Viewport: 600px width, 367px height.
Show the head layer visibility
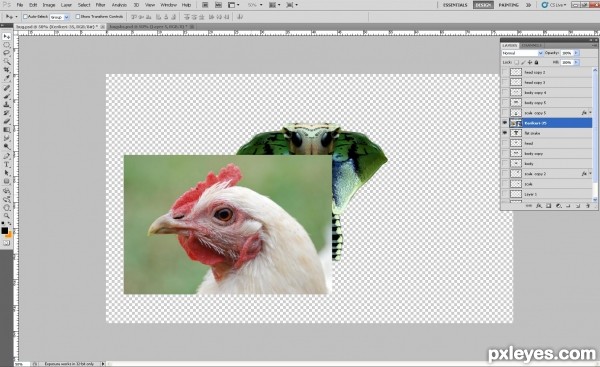point(505,143)
